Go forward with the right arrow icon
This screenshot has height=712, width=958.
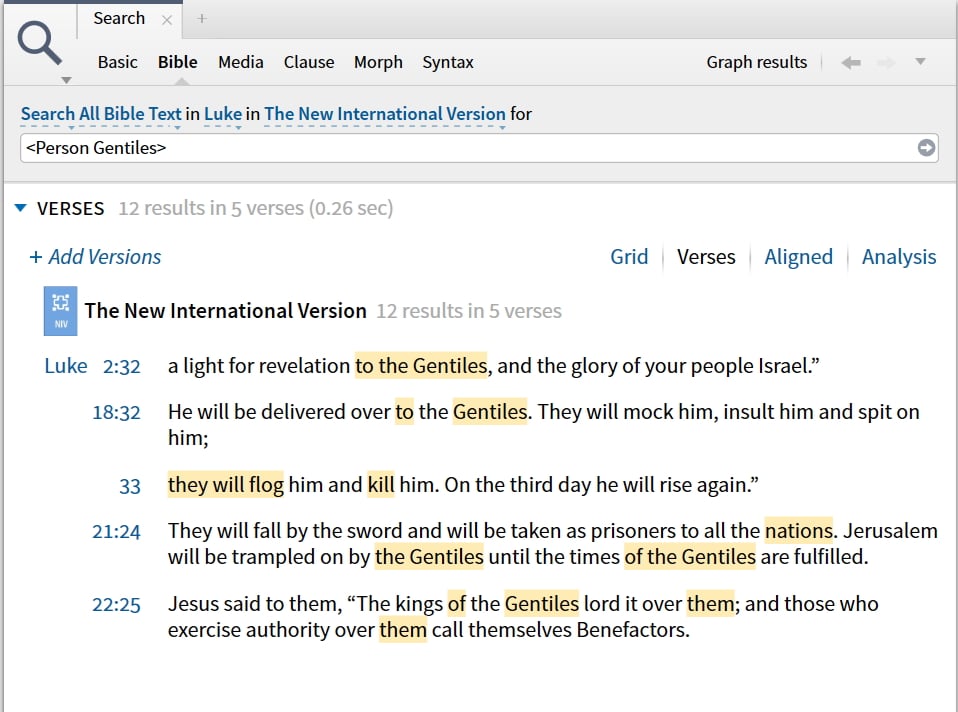tap(886, 62)
